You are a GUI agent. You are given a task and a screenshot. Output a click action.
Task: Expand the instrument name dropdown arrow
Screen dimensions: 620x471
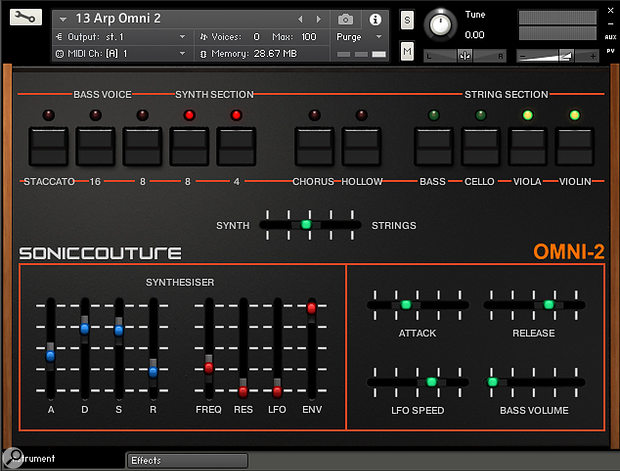tap(63, 19)
